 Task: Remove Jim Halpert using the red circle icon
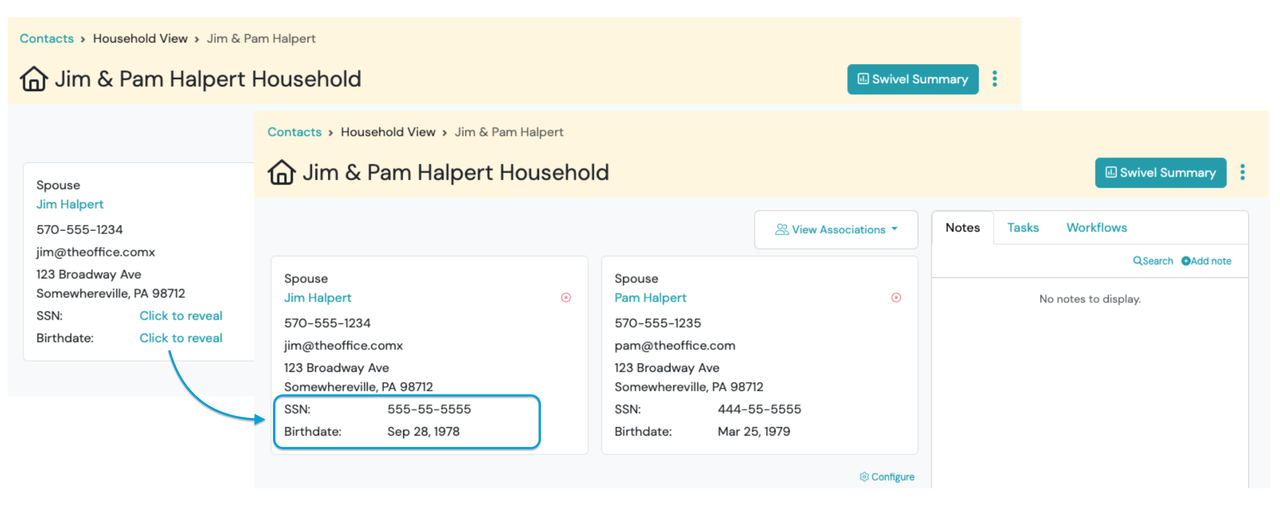566,298
